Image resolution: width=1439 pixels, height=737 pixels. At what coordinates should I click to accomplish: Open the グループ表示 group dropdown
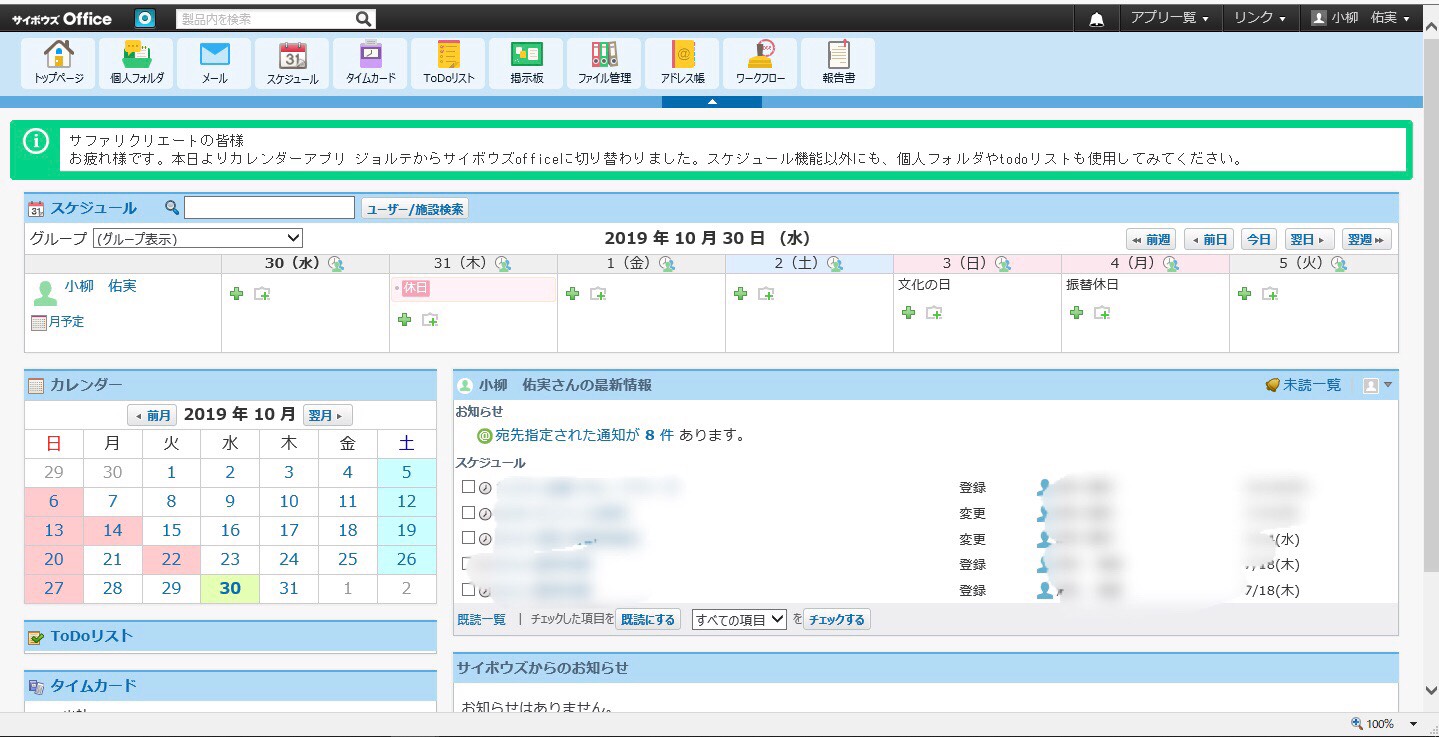198,238
